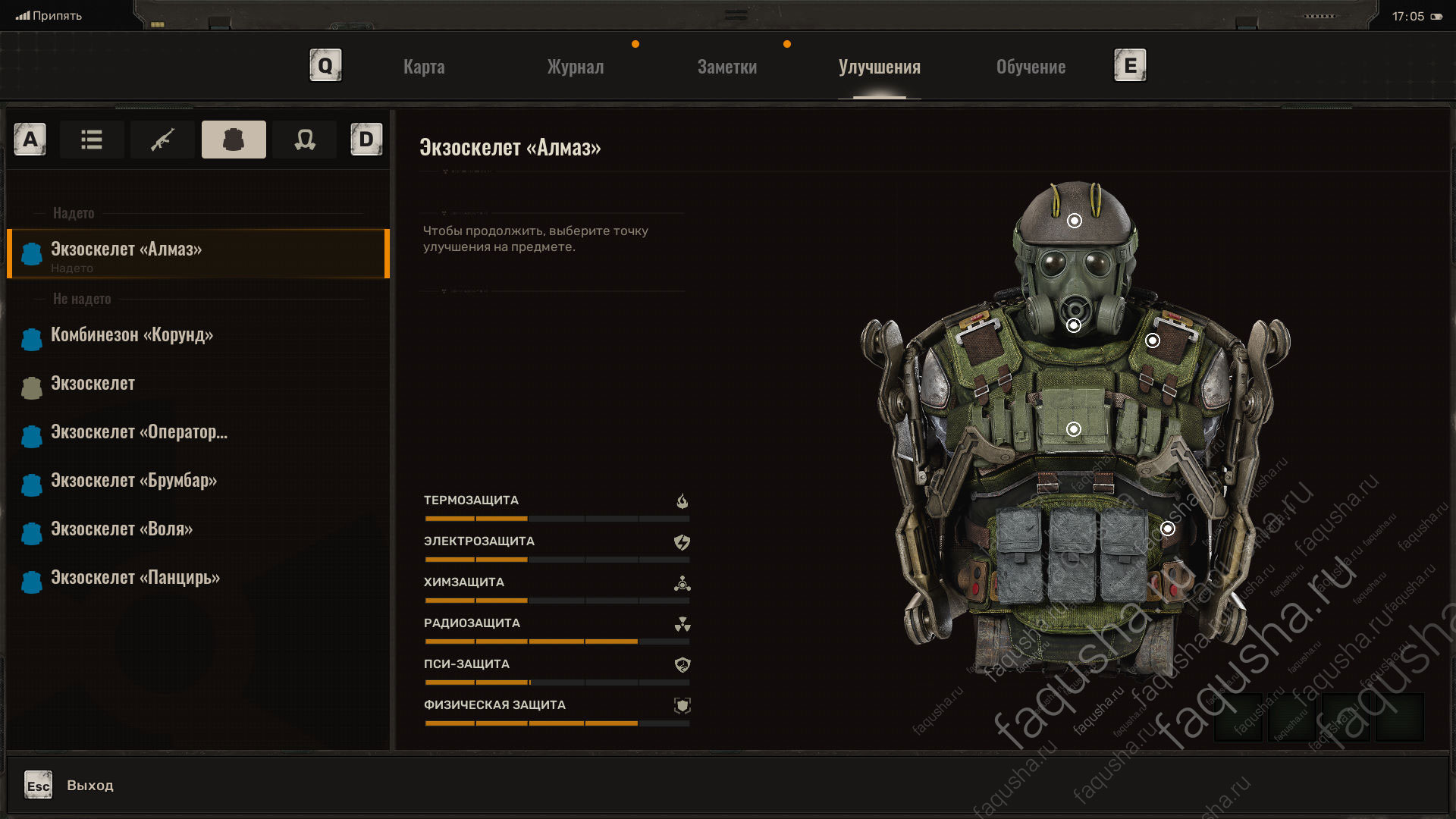The image size is (1456, 819).
Task: Click the blue armor icon beside Воля
Action: coord(32,533)
